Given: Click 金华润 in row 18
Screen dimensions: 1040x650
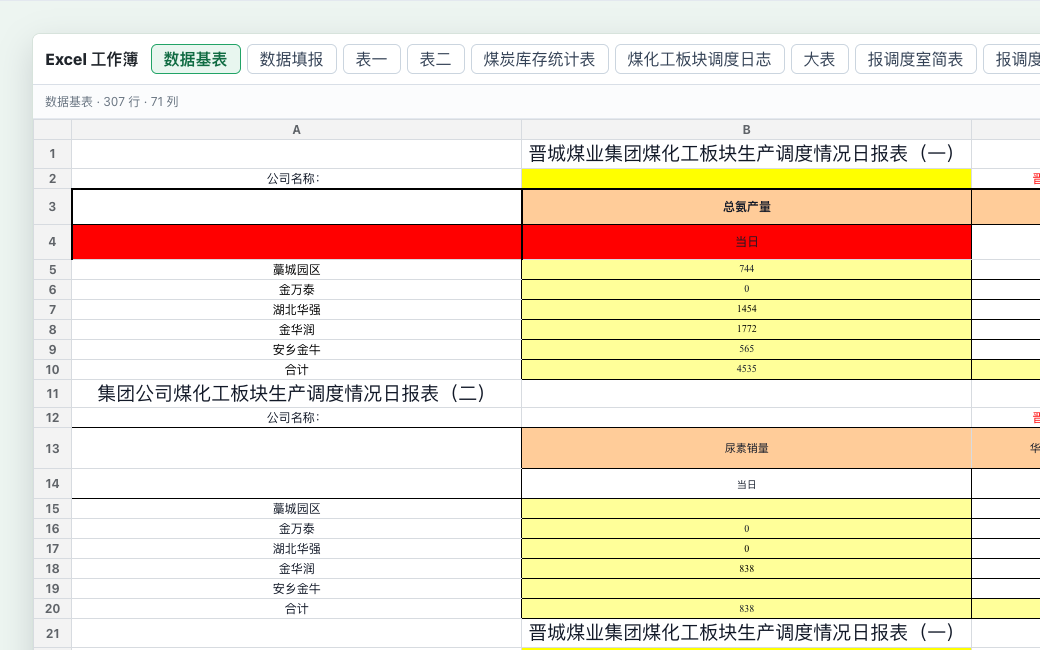Looking at the screenshot, I should (296, 568).
